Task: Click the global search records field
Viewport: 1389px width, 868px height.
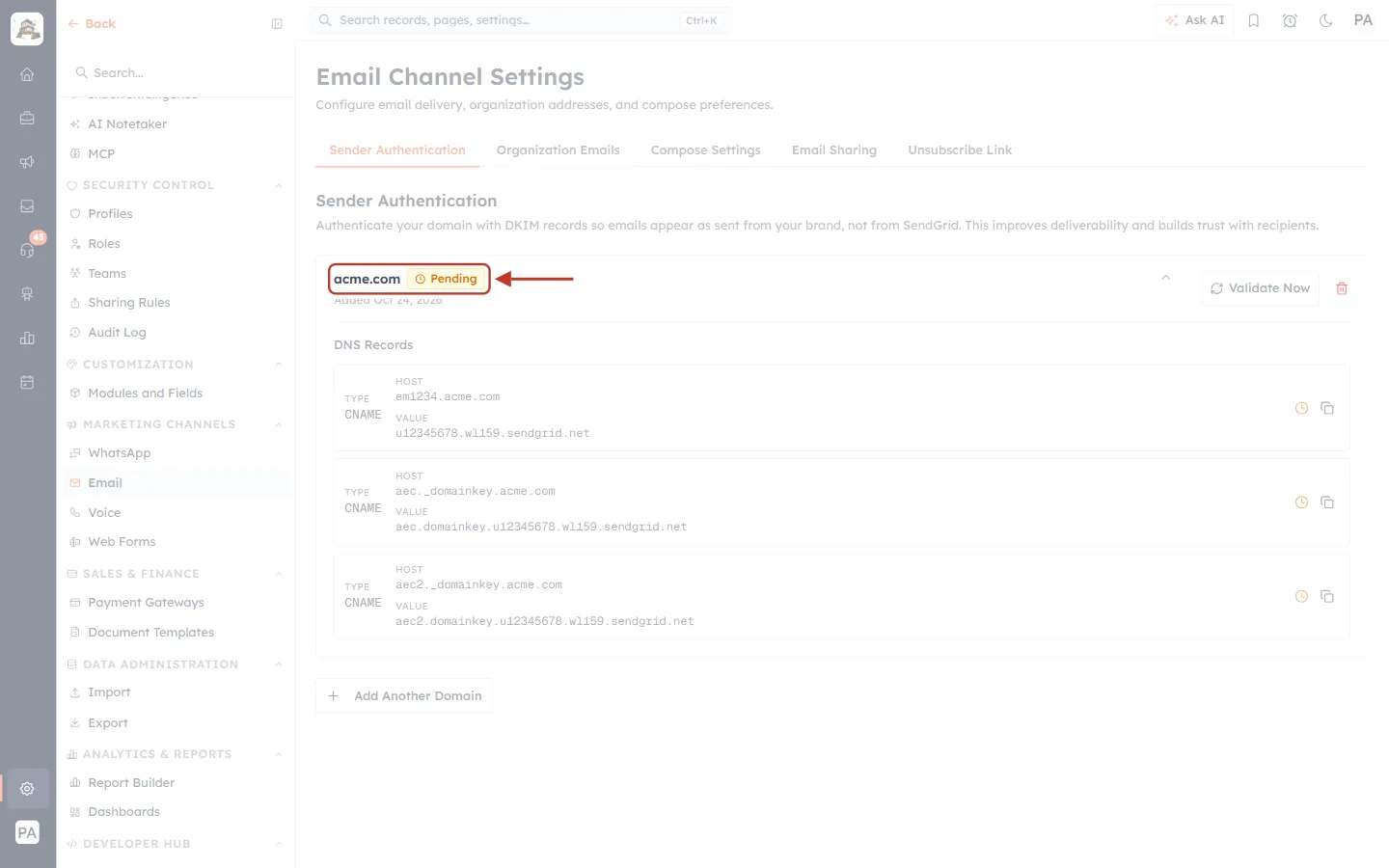Action: [x=520, y=20]
